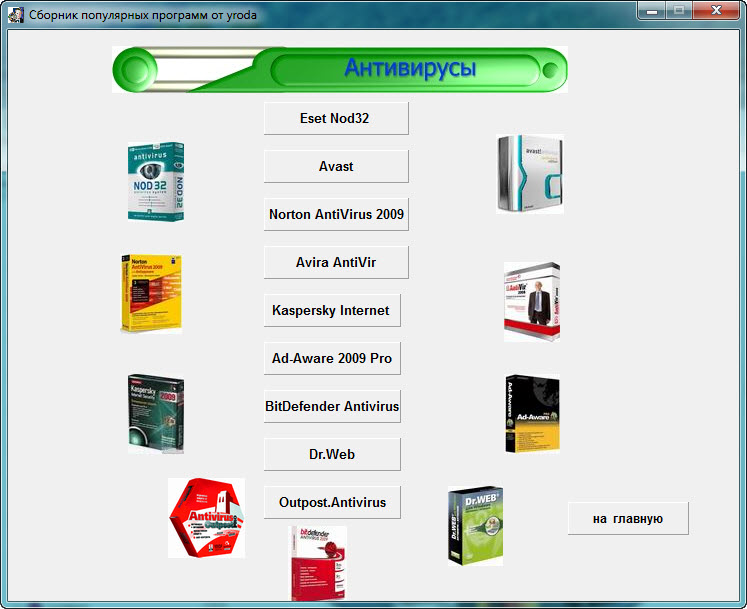Screen dimensions: 747x609
Task: Click the black Ad-Aware box image
Action: click(533, 414)
